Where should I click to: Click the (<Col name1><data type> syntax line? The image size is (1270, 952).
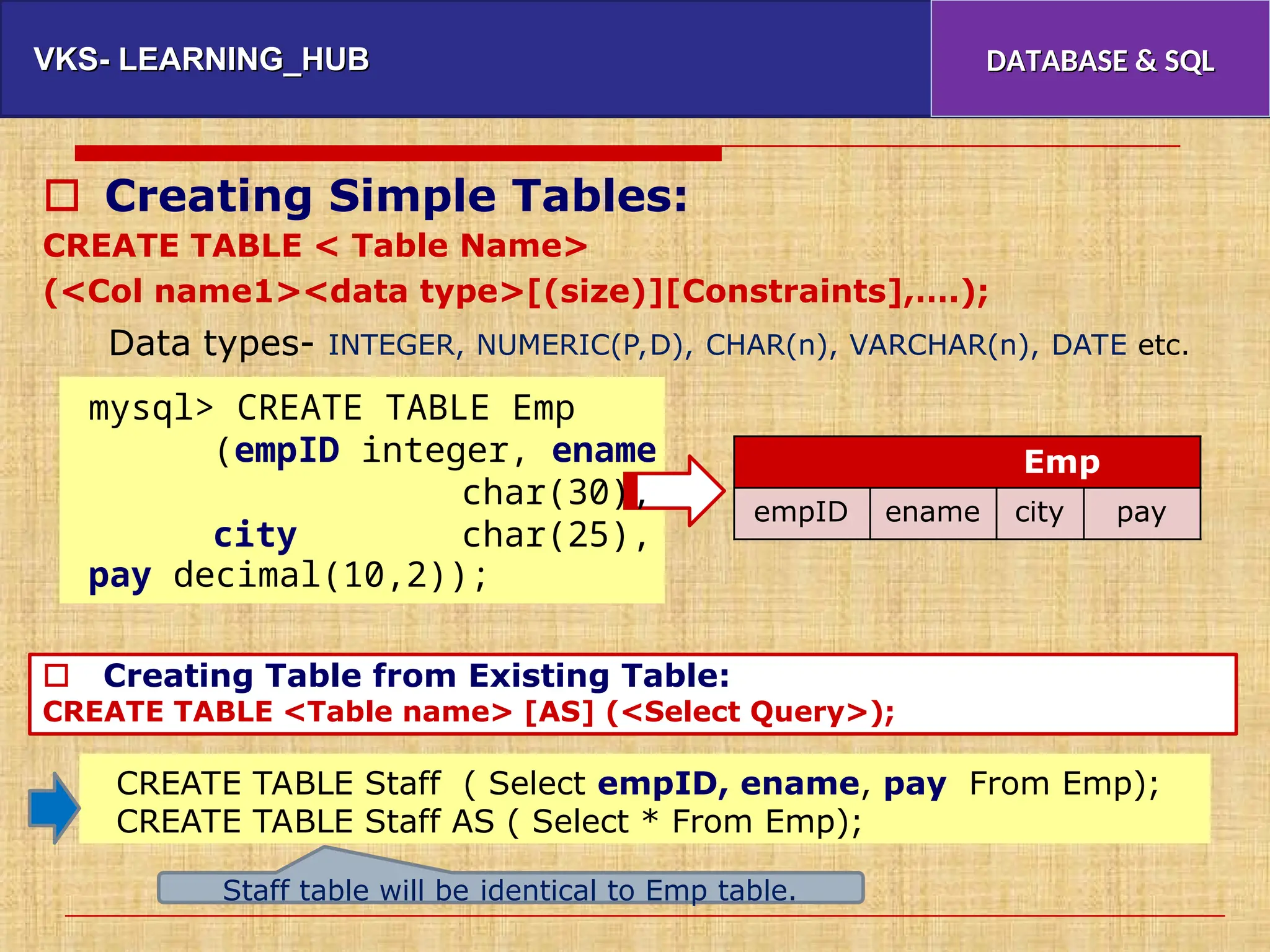click(516, 291)
